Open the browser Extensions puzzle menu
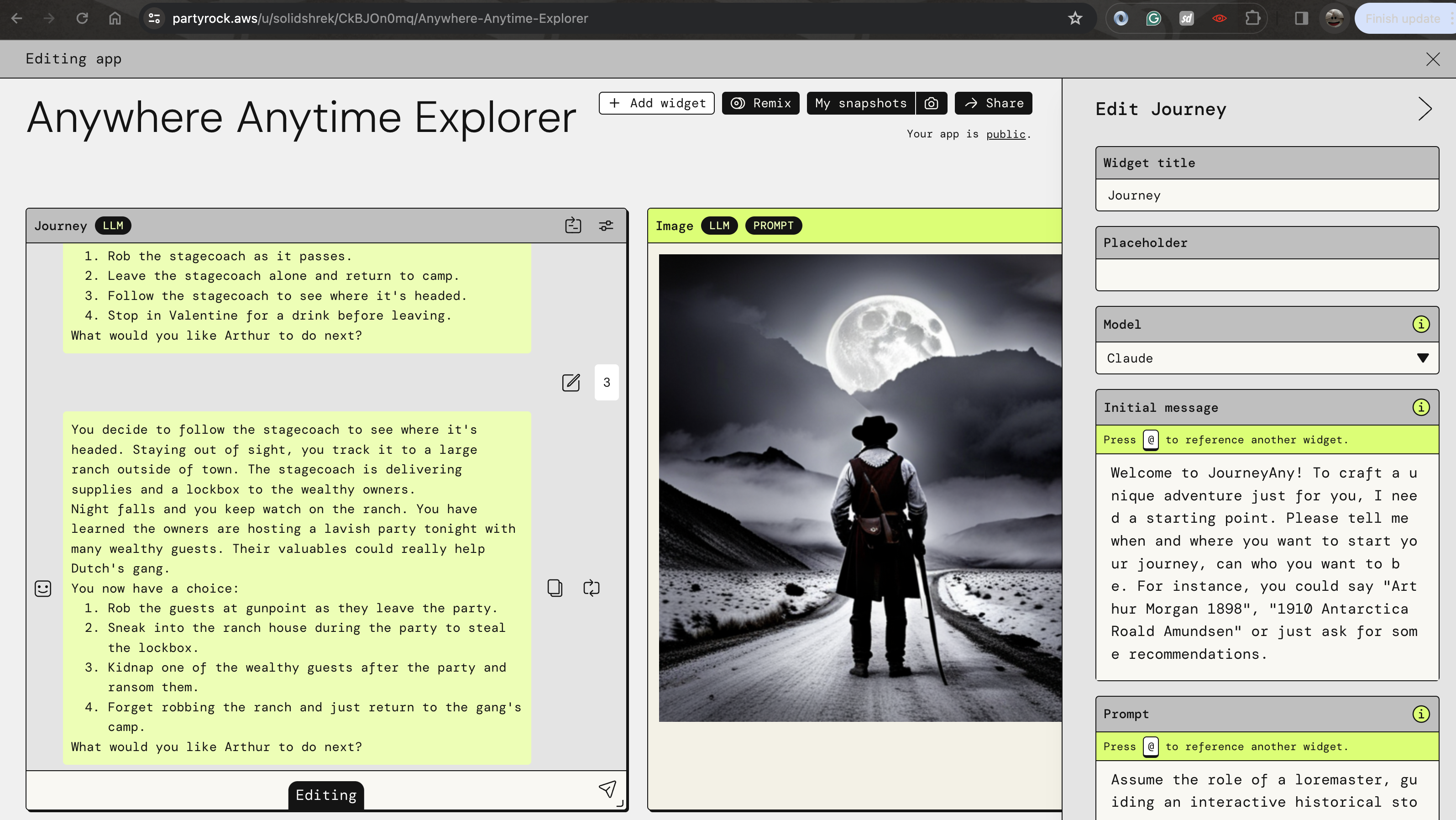This screenshot has width=1456, height=820. (1252, 19)
